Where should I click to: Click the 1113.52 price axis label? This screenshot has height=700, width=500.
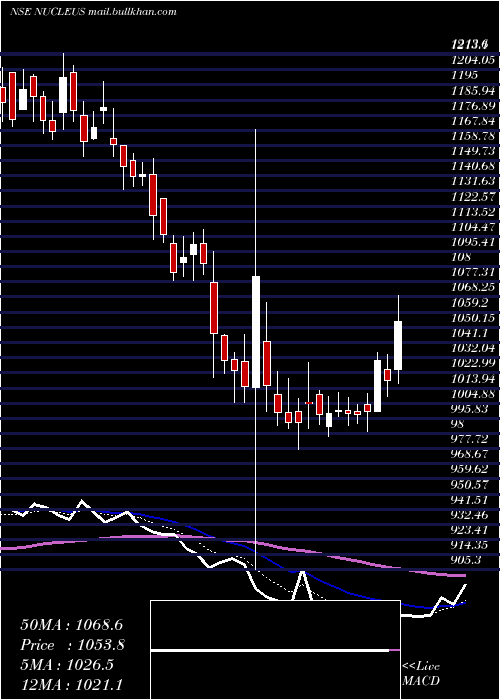473,212
